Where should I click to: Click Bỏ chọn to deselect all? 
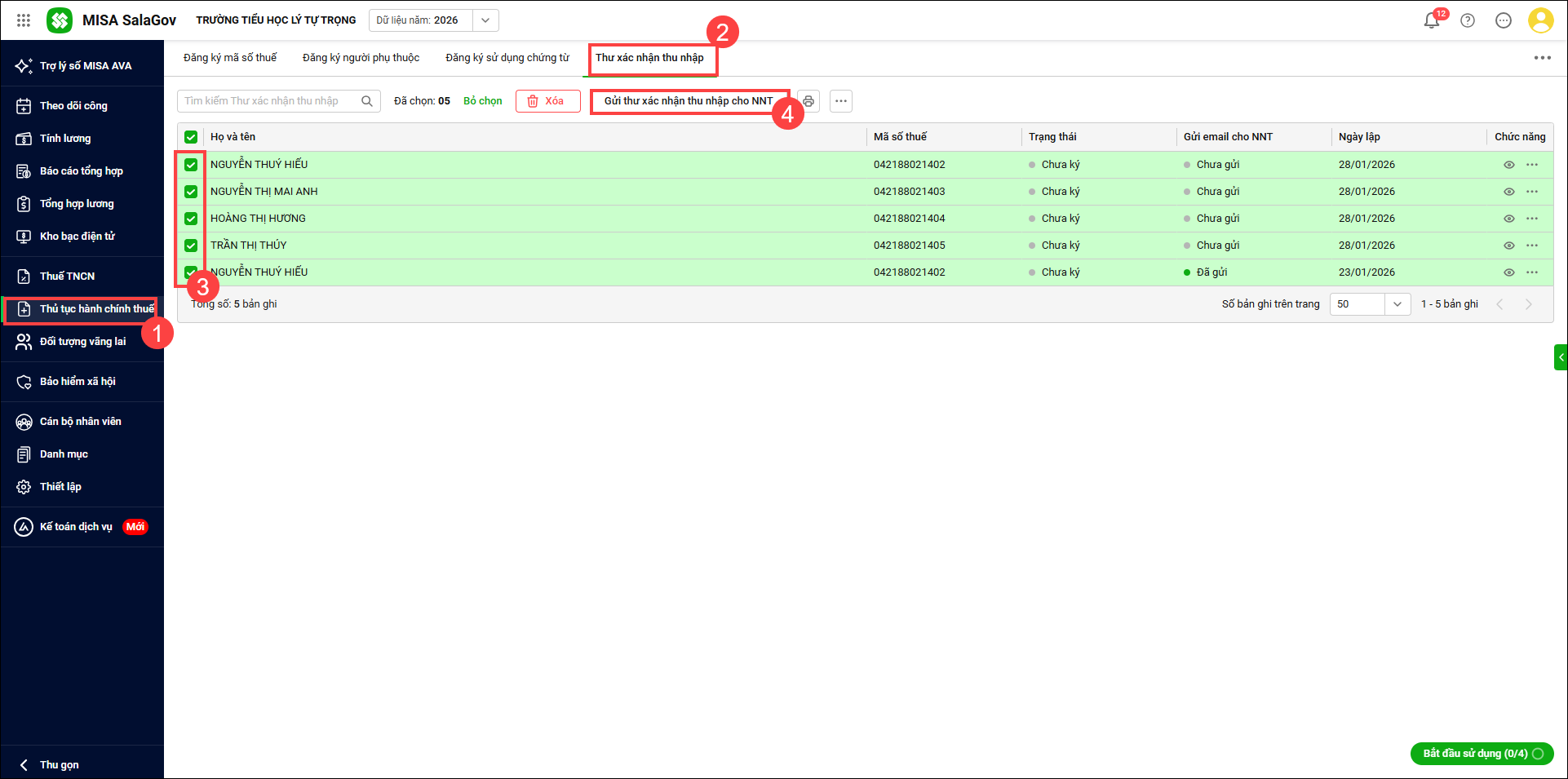(x=483, y=101)
